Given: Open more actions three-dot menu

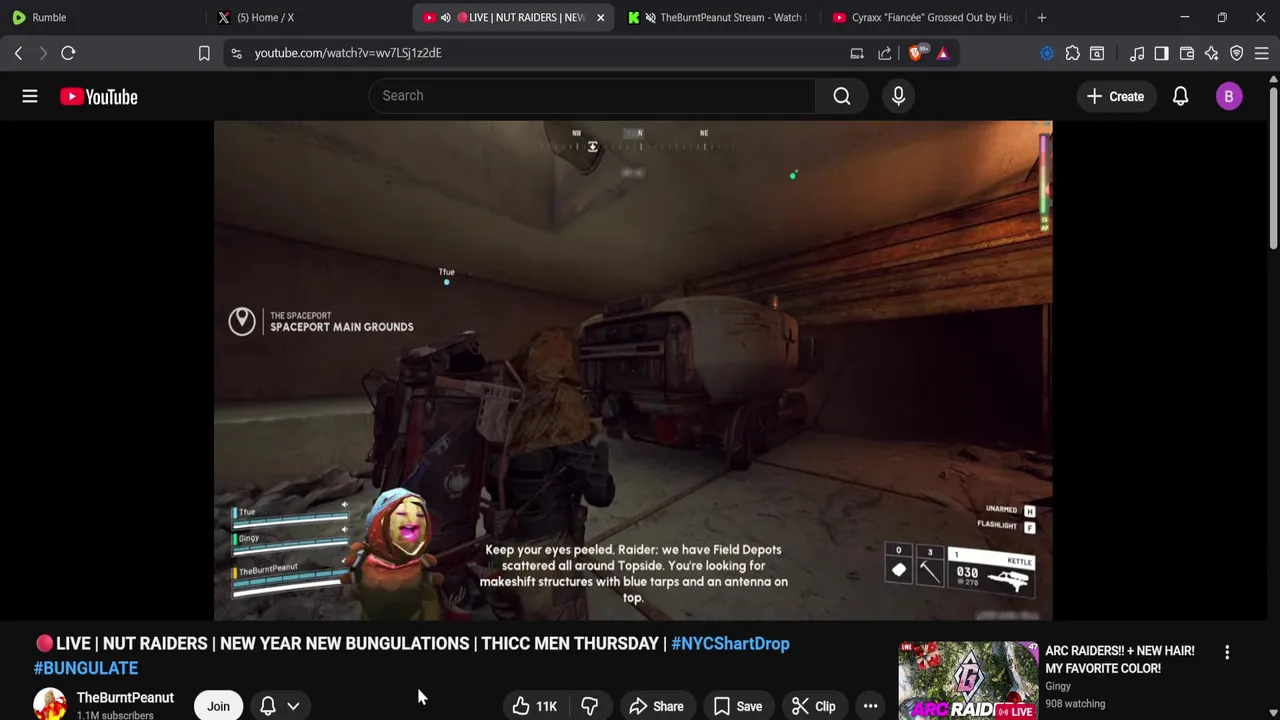Looking at the screenshot, I should pos(870,706).
